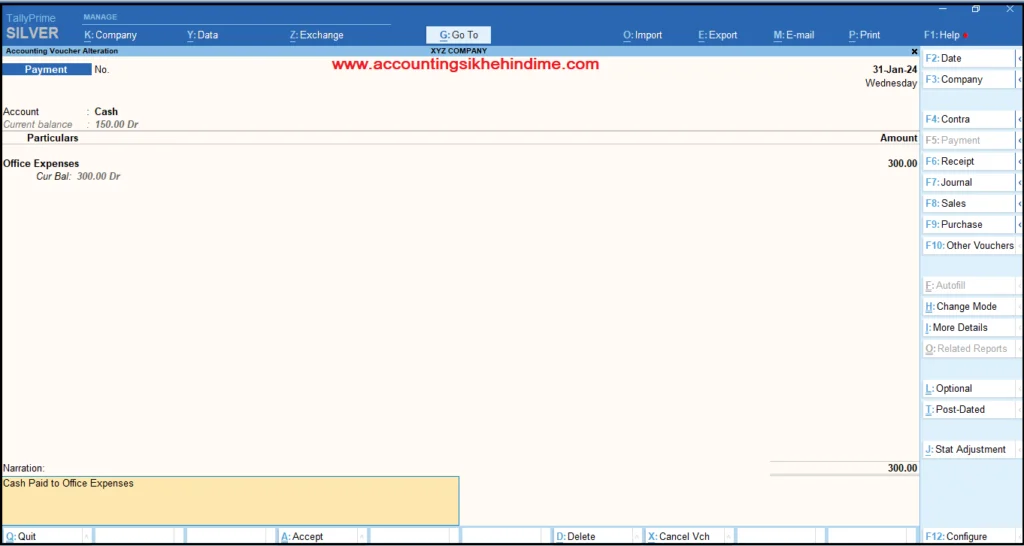Click the Particulars column header

tap(53, 138)
